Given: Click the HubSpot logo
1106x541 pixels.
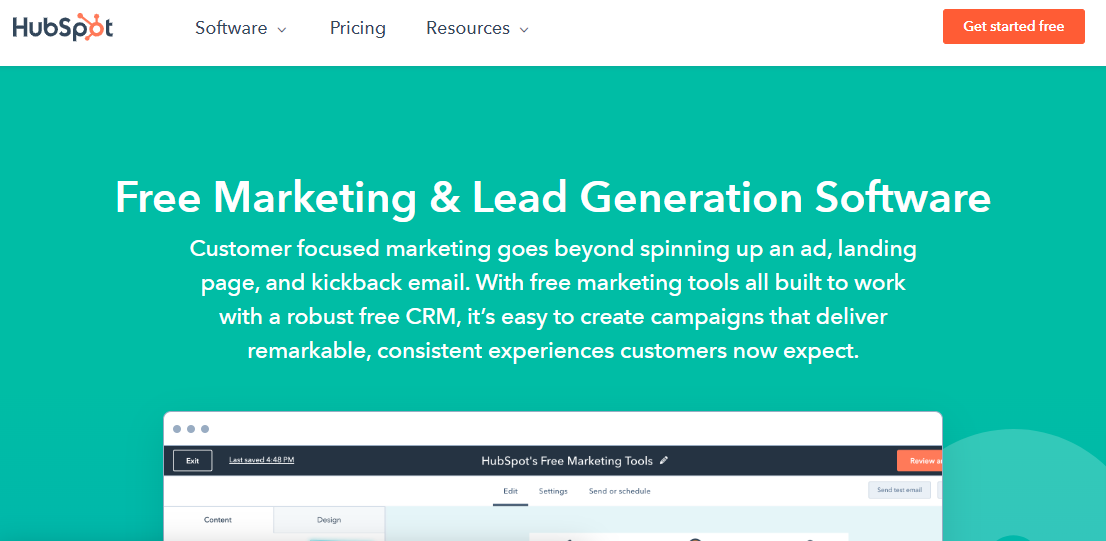Looking at the screenshot, I should (x=63, y=27).
